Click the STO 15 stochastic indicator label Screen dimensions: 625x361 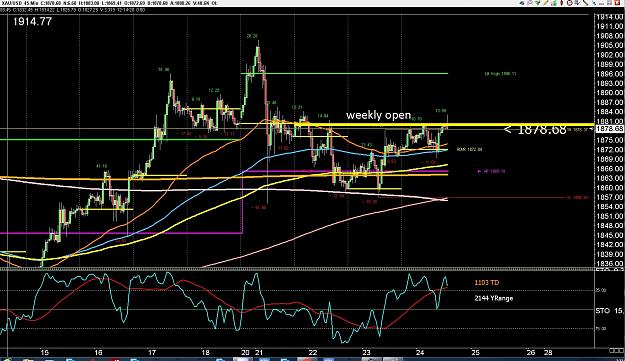610,310
